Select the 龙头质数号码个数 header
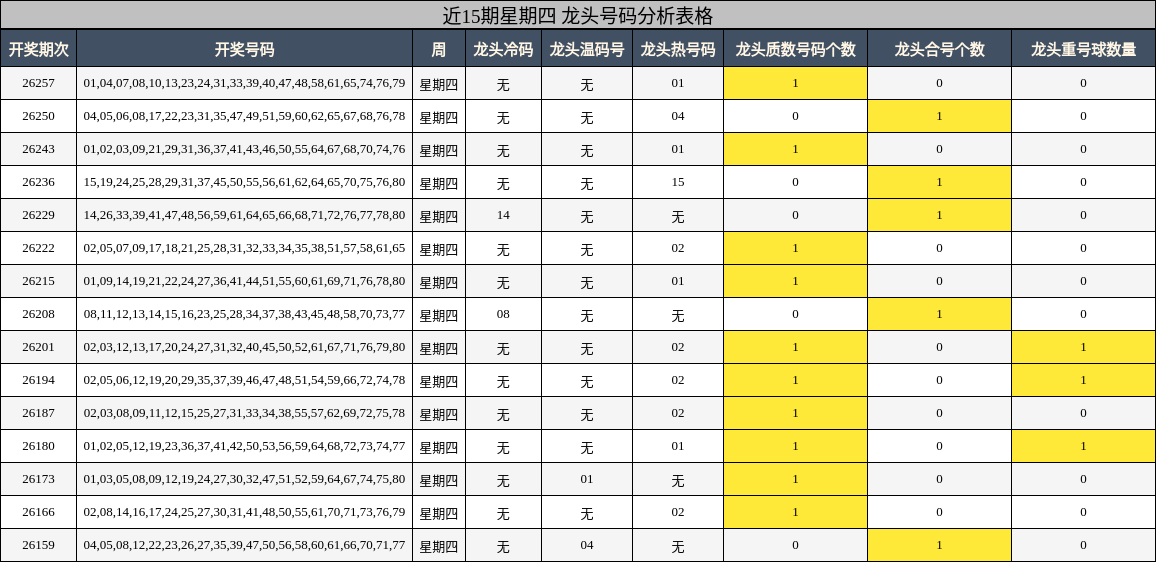1156x562 pixels. pos(795,49)
